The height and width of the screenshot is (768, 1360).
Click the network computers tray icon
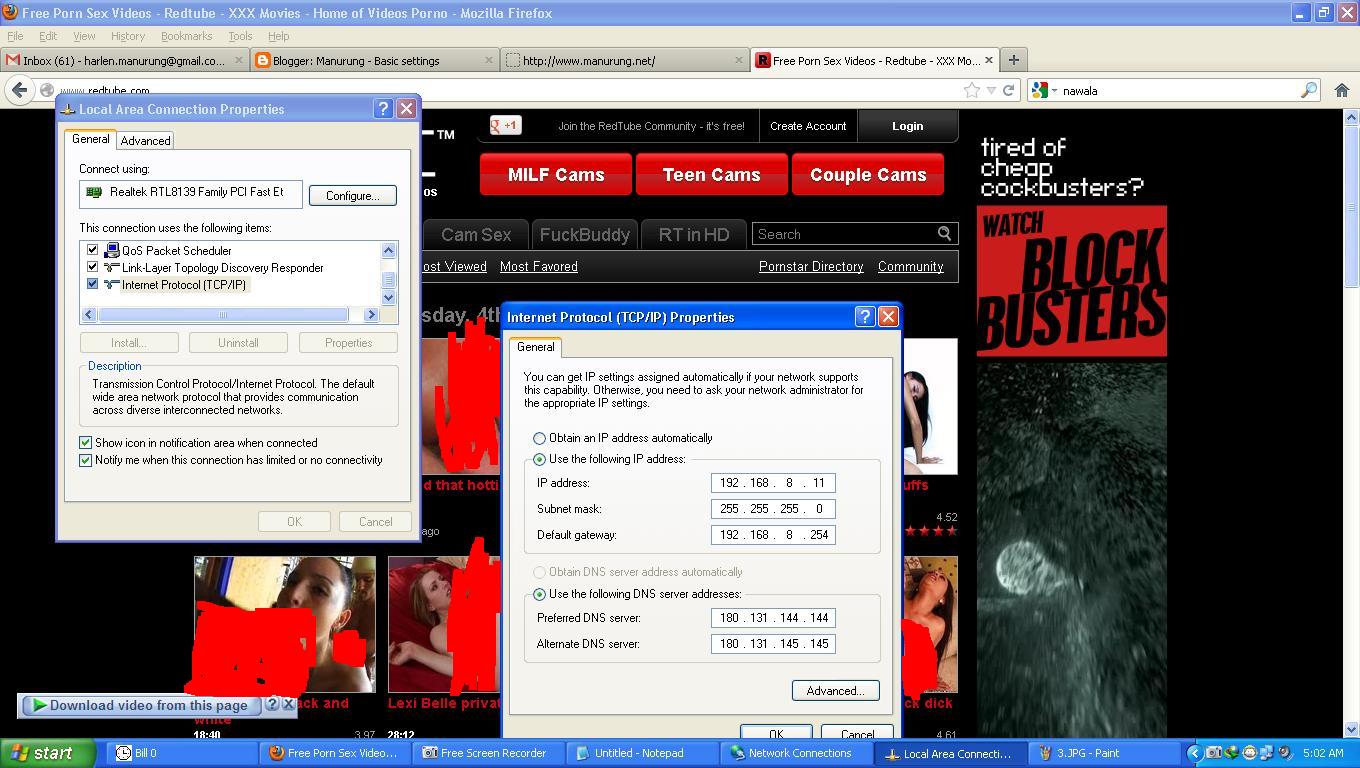tap(1267, 753)
